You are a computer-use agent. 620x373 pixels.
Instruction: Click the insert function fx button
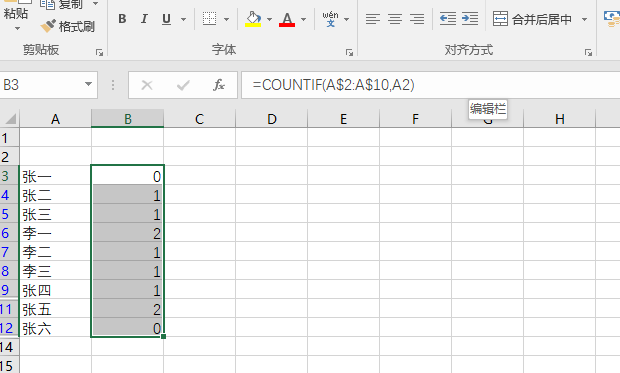tap(219, 85)
